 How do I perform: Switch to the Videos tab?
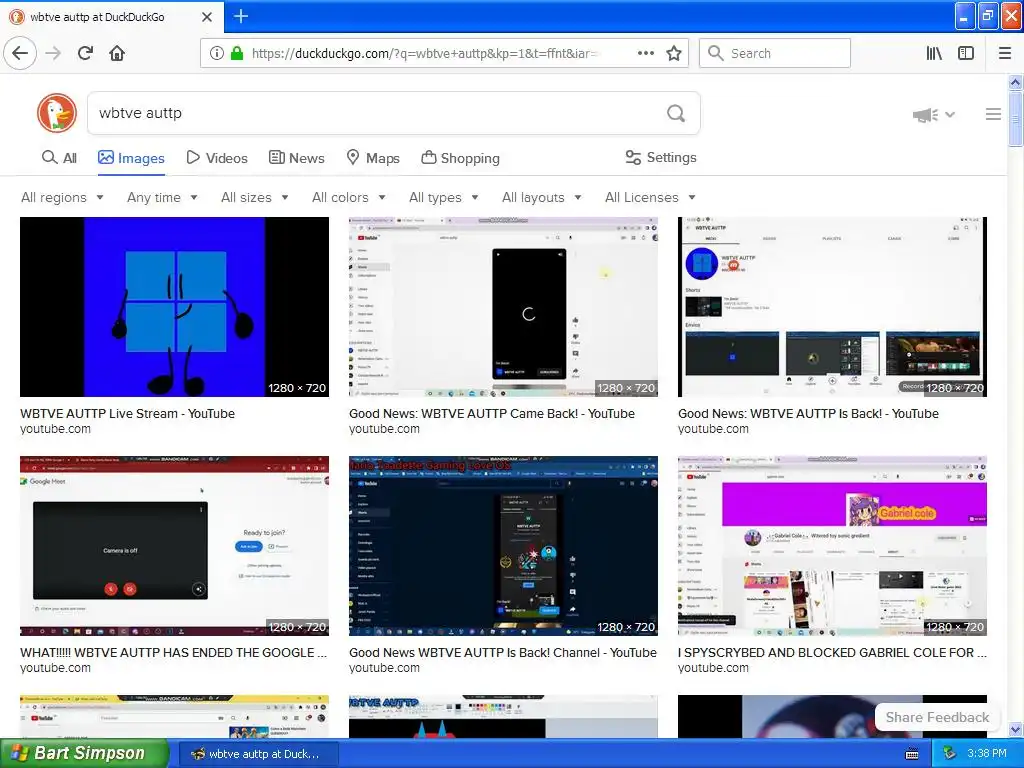(x=217, y=158)
